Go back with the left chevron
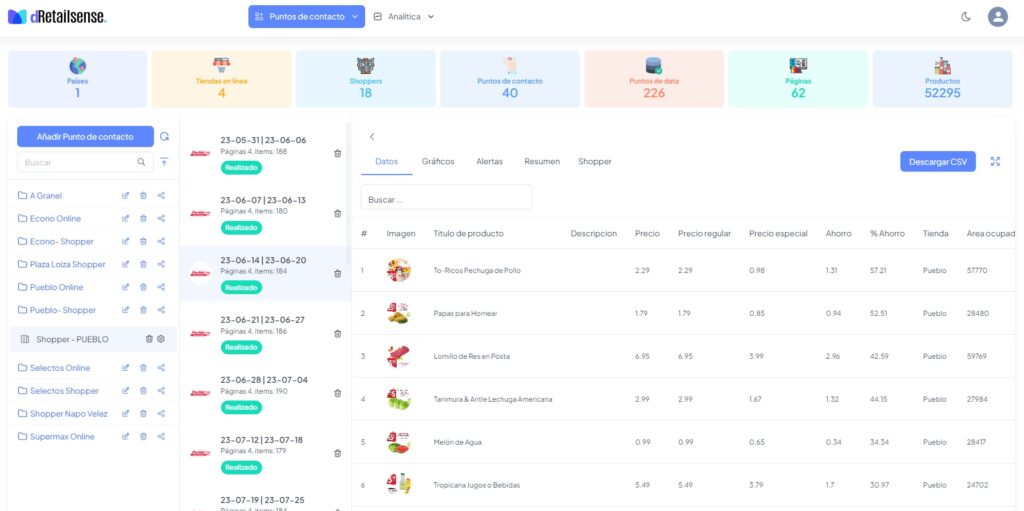This screenshot has width=1024, height=511. [x=372, y=137]
